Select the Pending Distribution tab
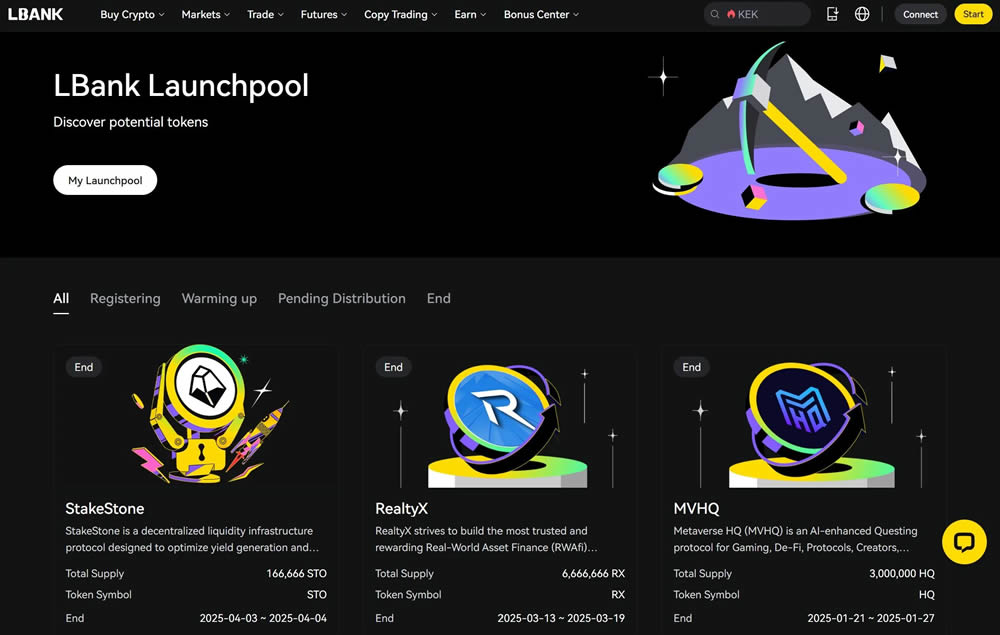 tap(341, 298)
